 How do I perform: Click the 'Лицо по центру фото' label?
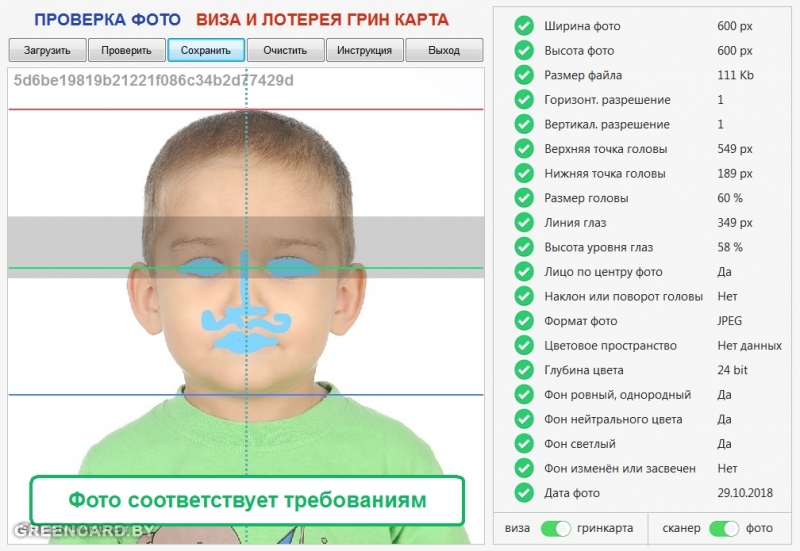pyautogui.click(x=603, y=272)
